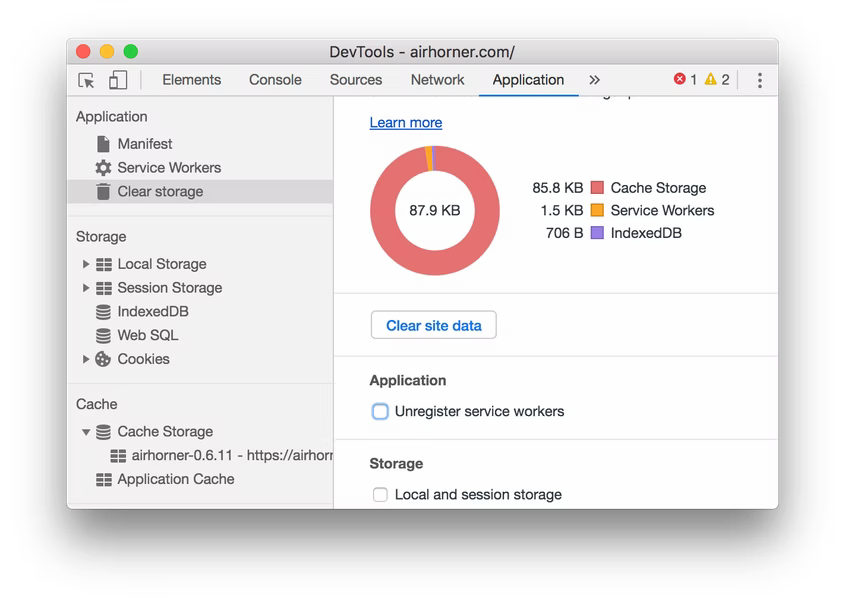Click the airhorner-0.6.11 cache grid icon
The image size is (845, 604).
[x=118, y=456]
